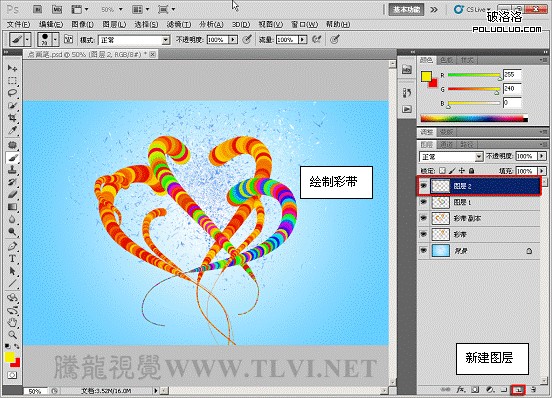
Task: Toggle lock position icon
Action: click(x=462, y=171)
